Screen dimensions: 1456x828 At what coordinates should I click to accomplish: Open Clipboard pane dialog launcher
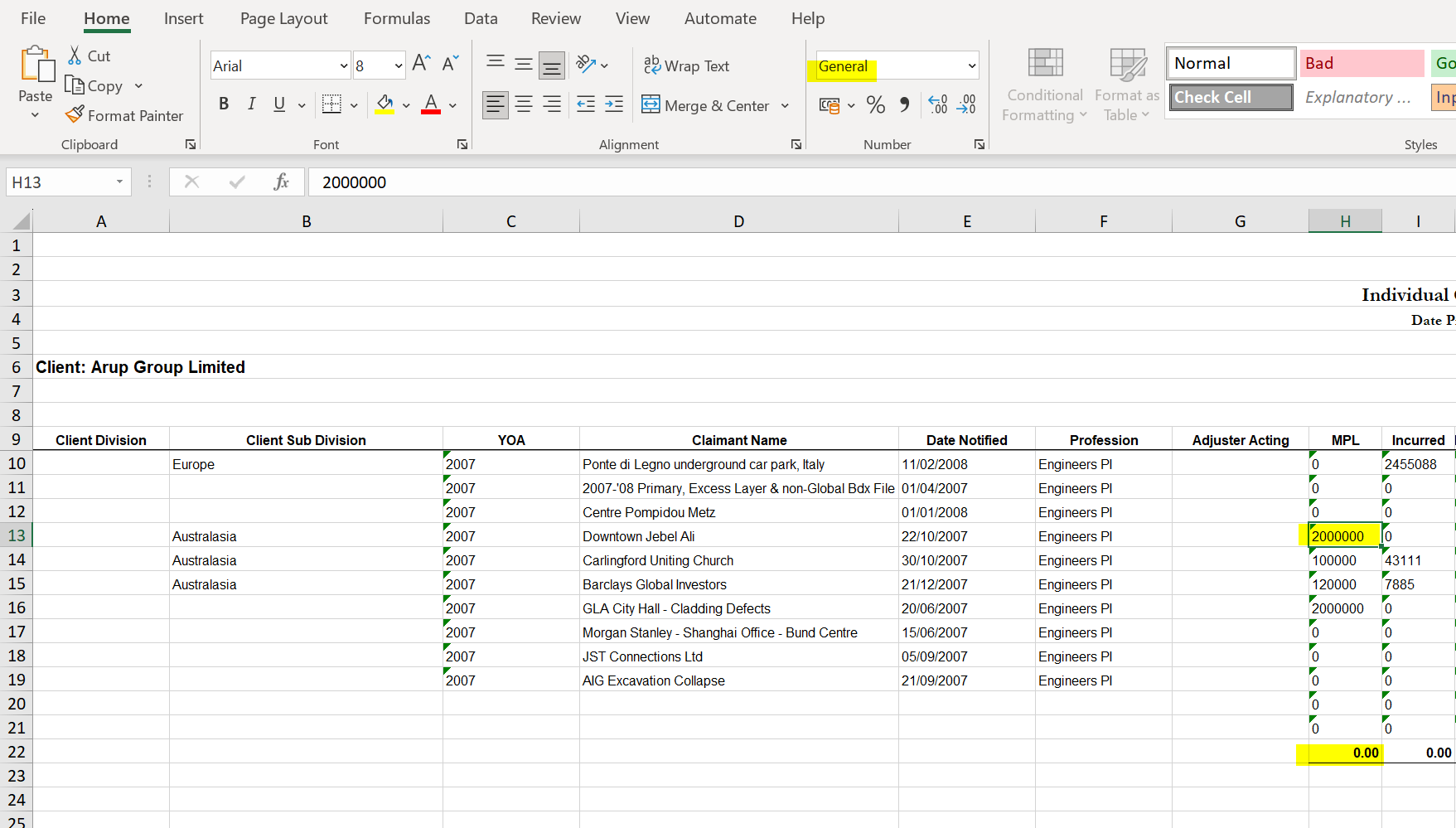coord(191,144)
